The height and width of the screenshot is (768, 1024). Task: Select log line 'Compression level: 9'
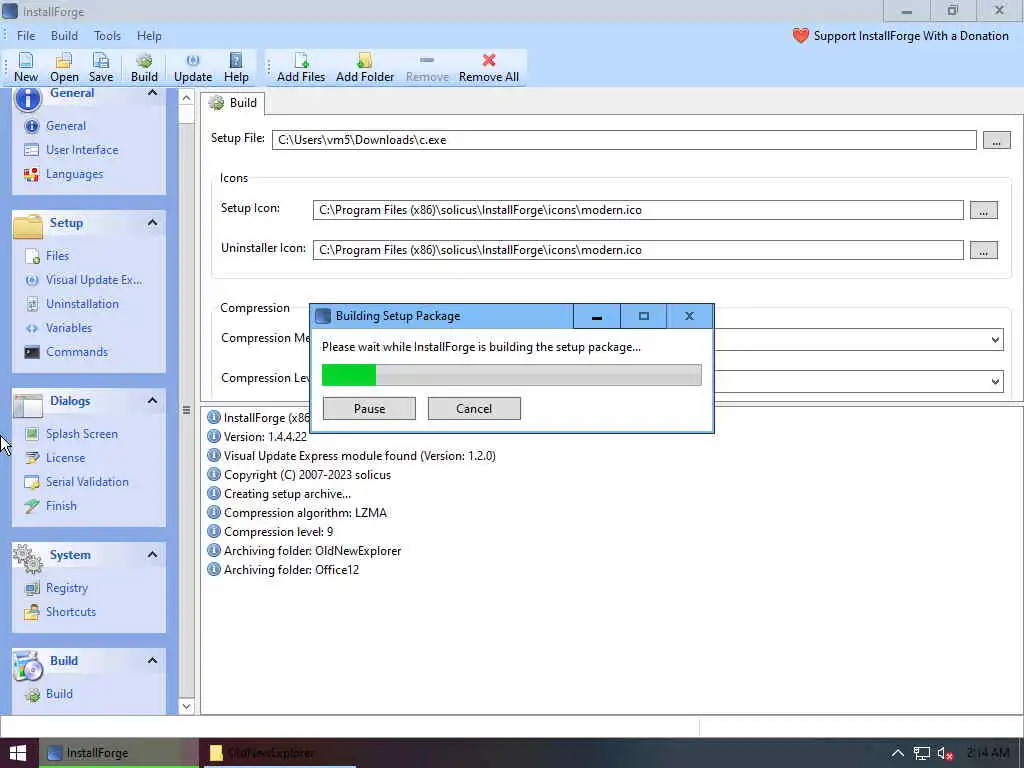(270, 532)
